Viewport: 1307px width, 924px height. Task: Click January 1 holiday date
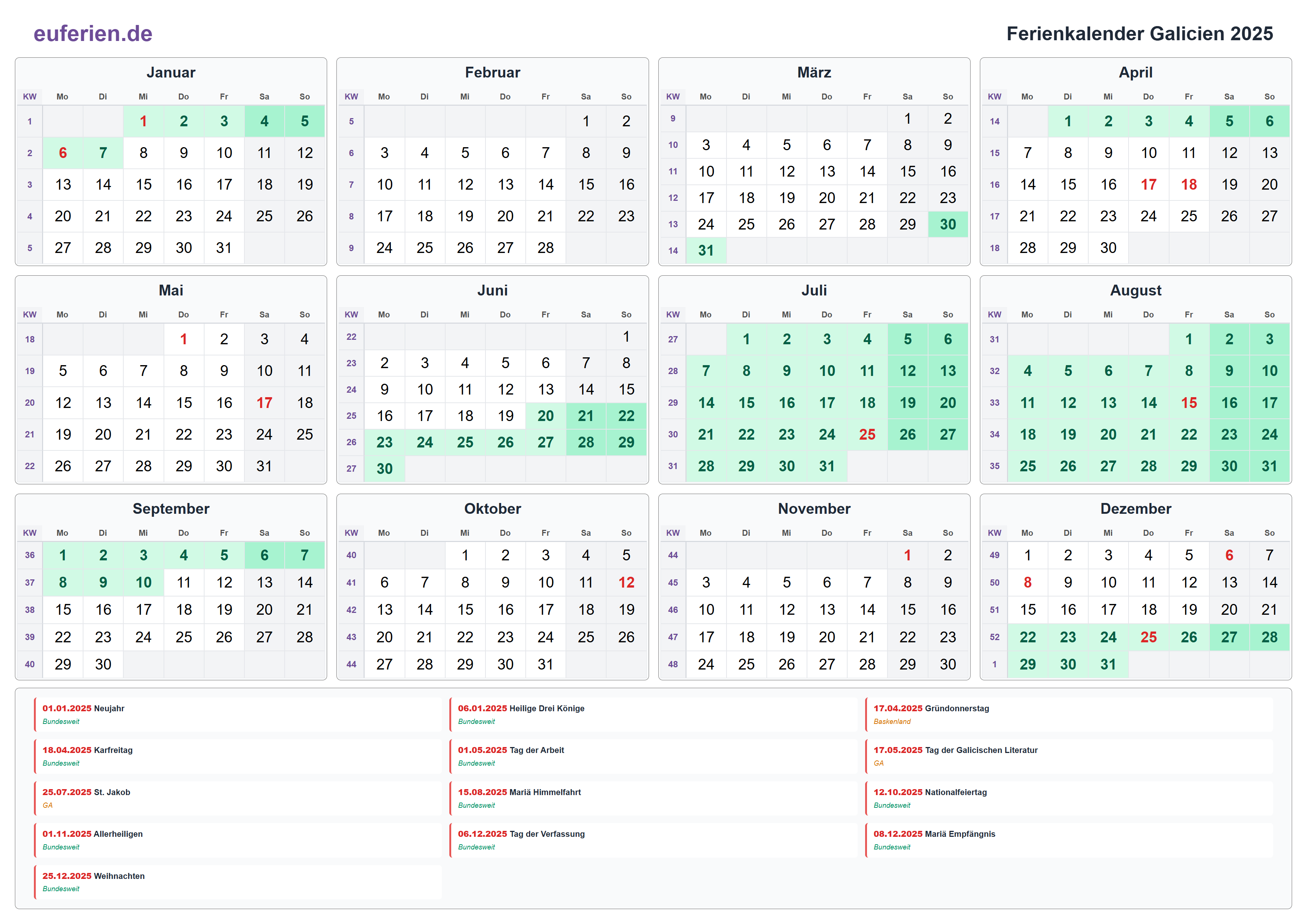143,121
